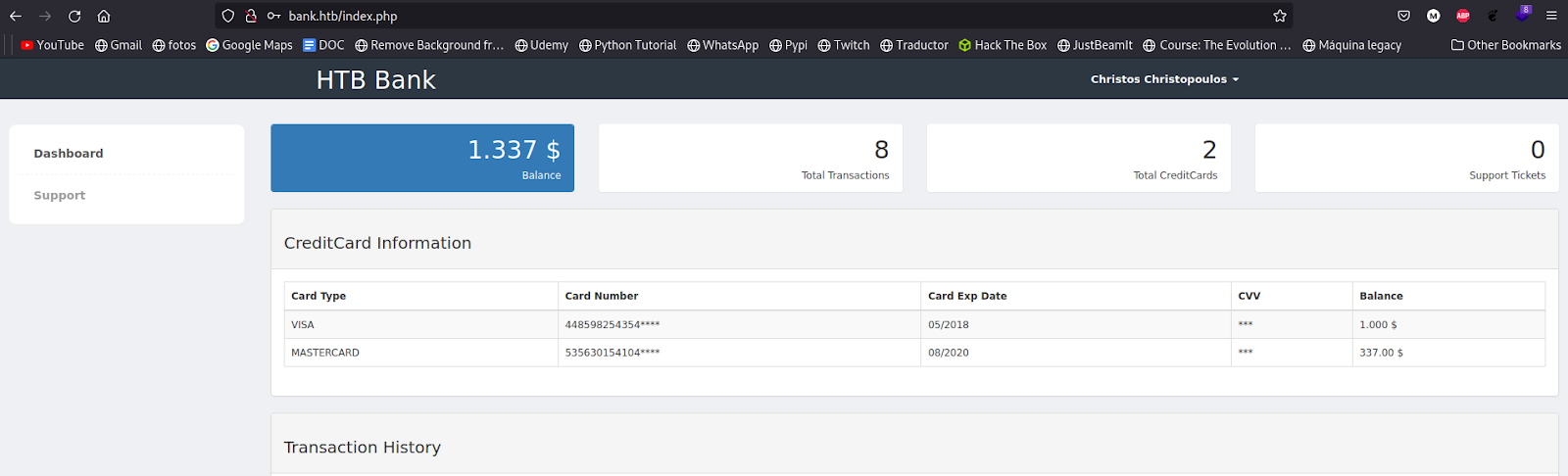Open the browser hamburger menu
This screenshot has width=1568, height=476.
(x=1551, y=16)
